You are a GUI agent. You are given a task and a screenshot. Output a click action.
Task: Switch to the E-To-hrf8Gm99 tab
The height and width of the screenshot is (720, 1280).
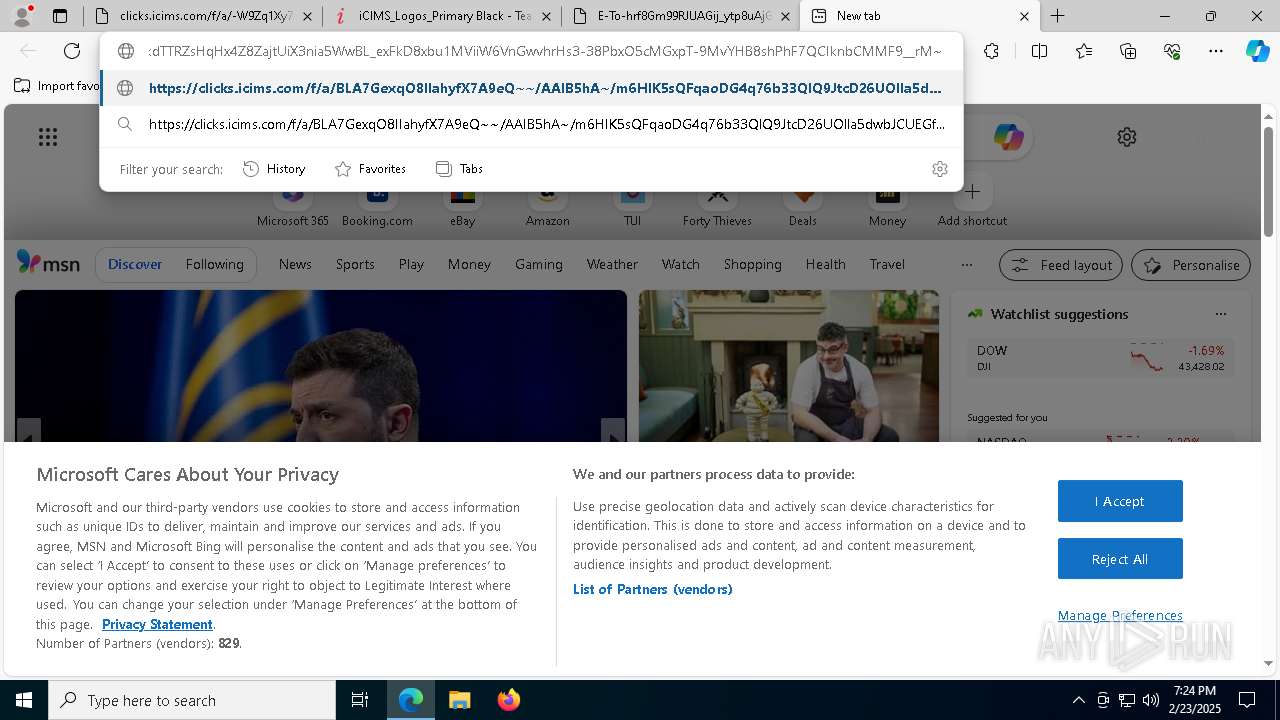tap(680, 16)
